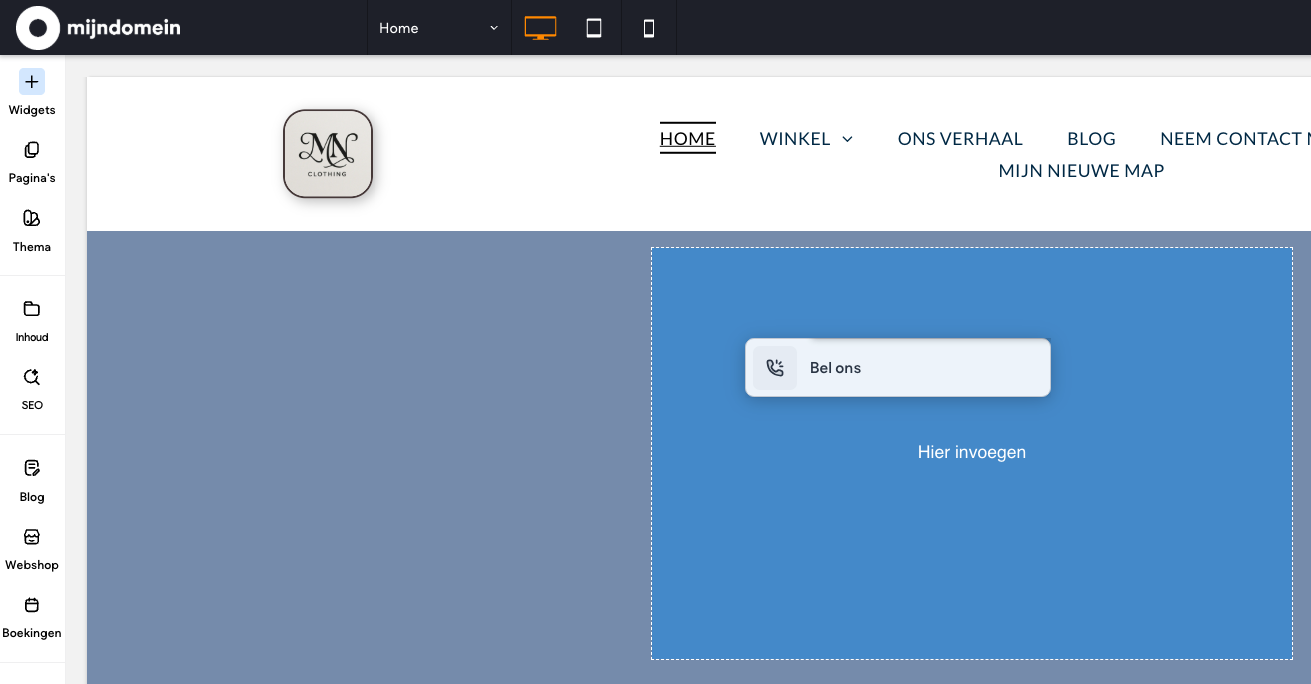Open the Pagina's pages icon
The image size is (1311, 684).
point(32,150)
